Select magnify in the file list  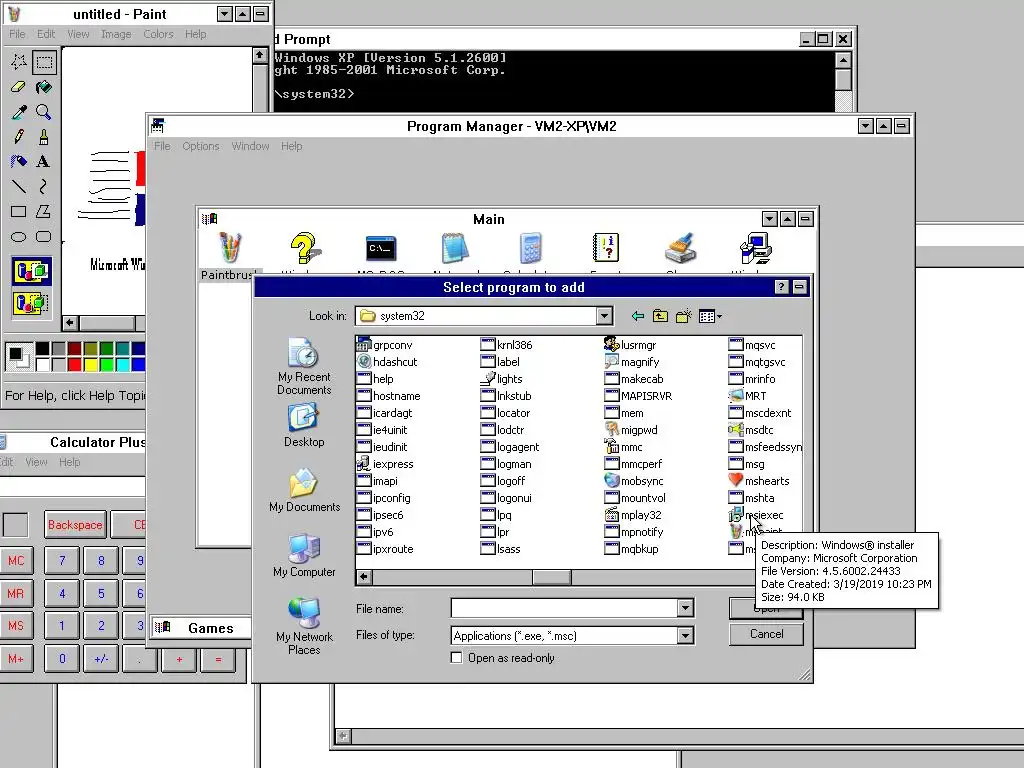(x=632, y=362)
